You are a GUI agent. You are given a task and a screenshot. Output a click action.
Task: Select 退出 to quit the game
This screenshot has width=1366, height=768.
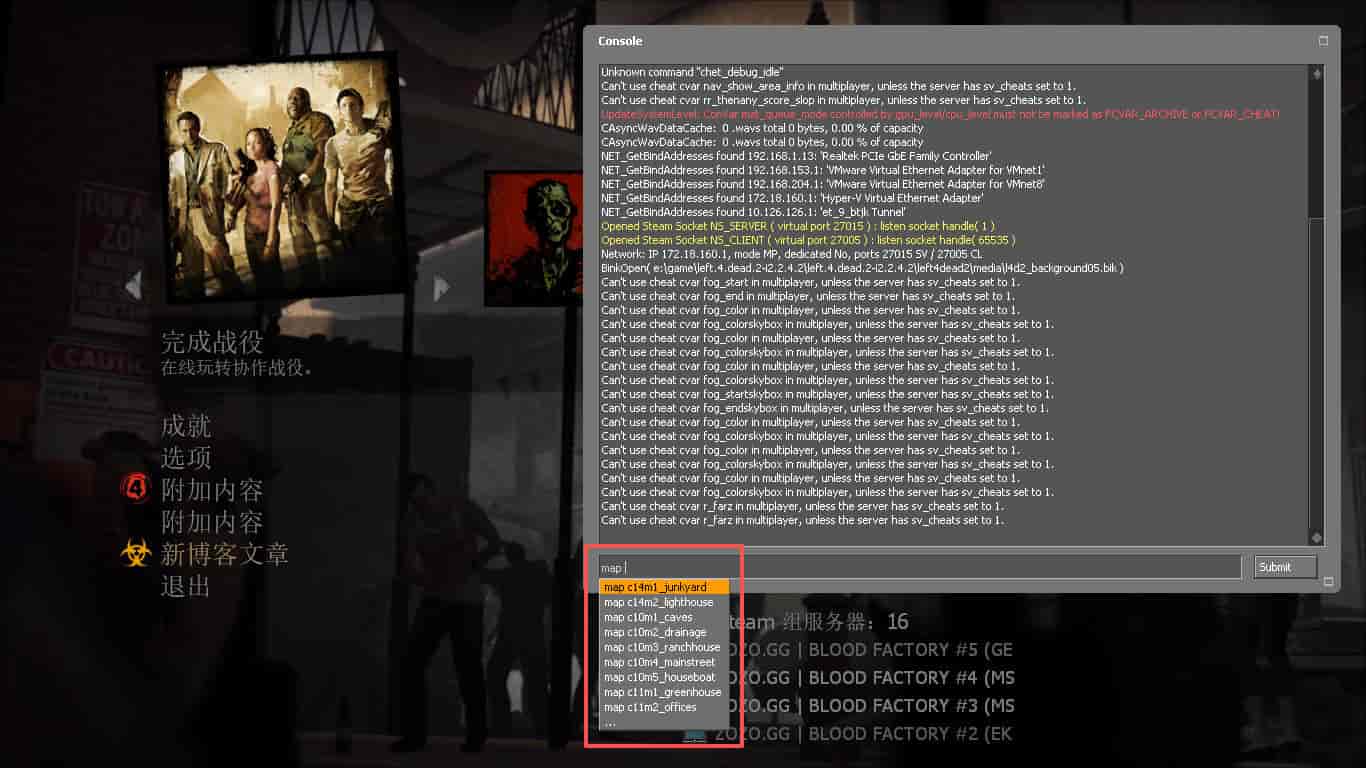point(186,585)
